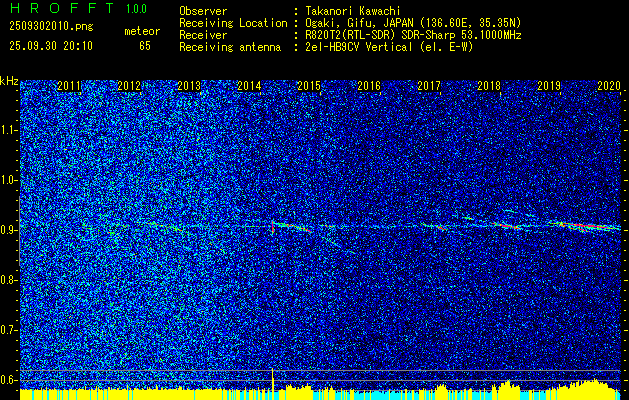Click location Ogaki, Gifu, JAPAN text
This screenshot has height=400, width=629.
[413, 23]
